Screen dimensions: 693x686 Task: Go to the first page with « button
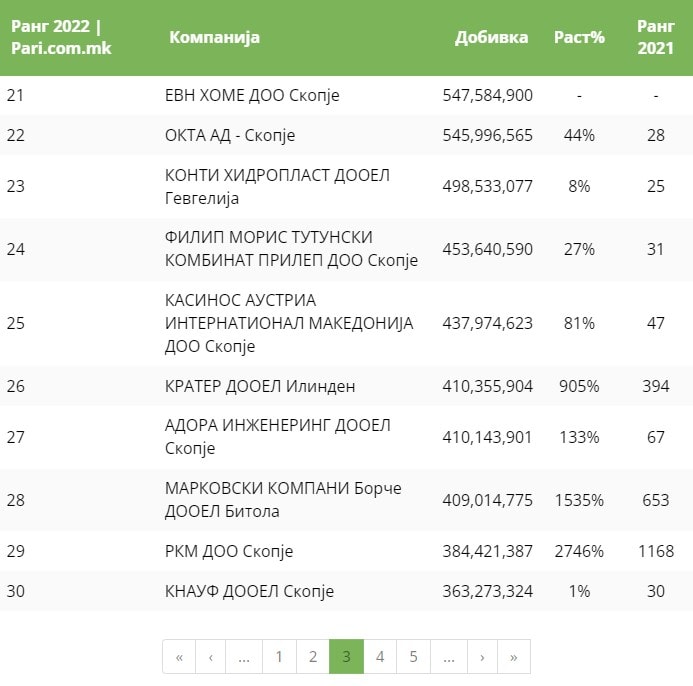point(179,657)
